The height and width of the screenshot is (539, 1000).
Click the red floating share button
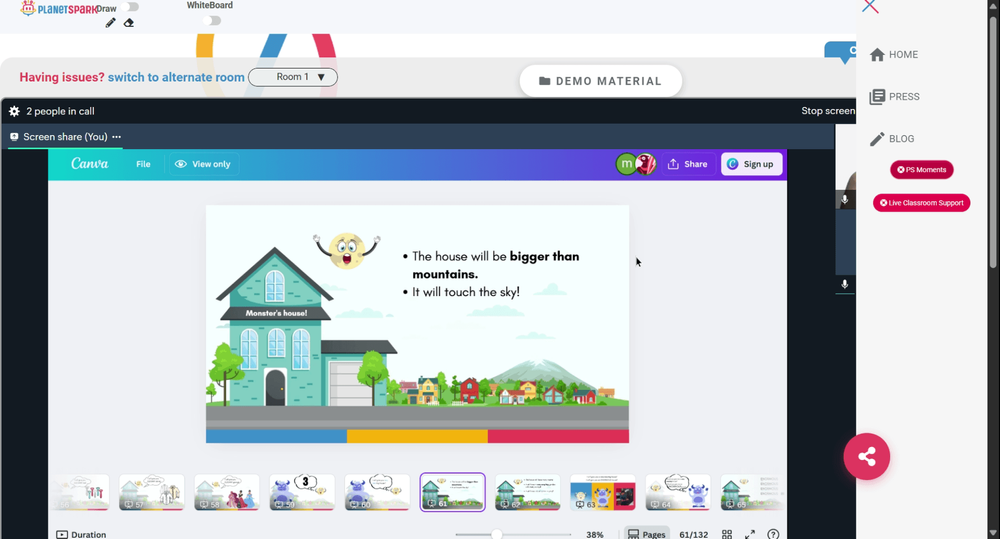click(866, 457)
